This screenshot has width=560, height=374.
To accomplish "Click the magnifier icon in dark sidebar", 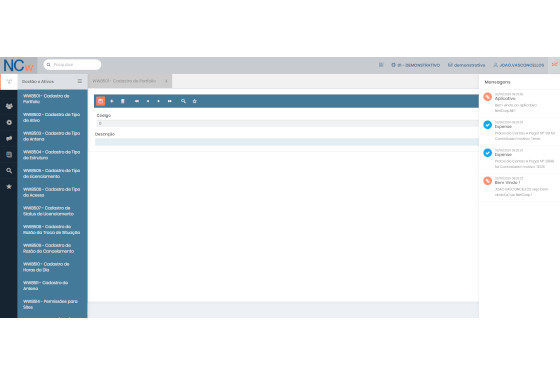I will (x=9, y=171).
